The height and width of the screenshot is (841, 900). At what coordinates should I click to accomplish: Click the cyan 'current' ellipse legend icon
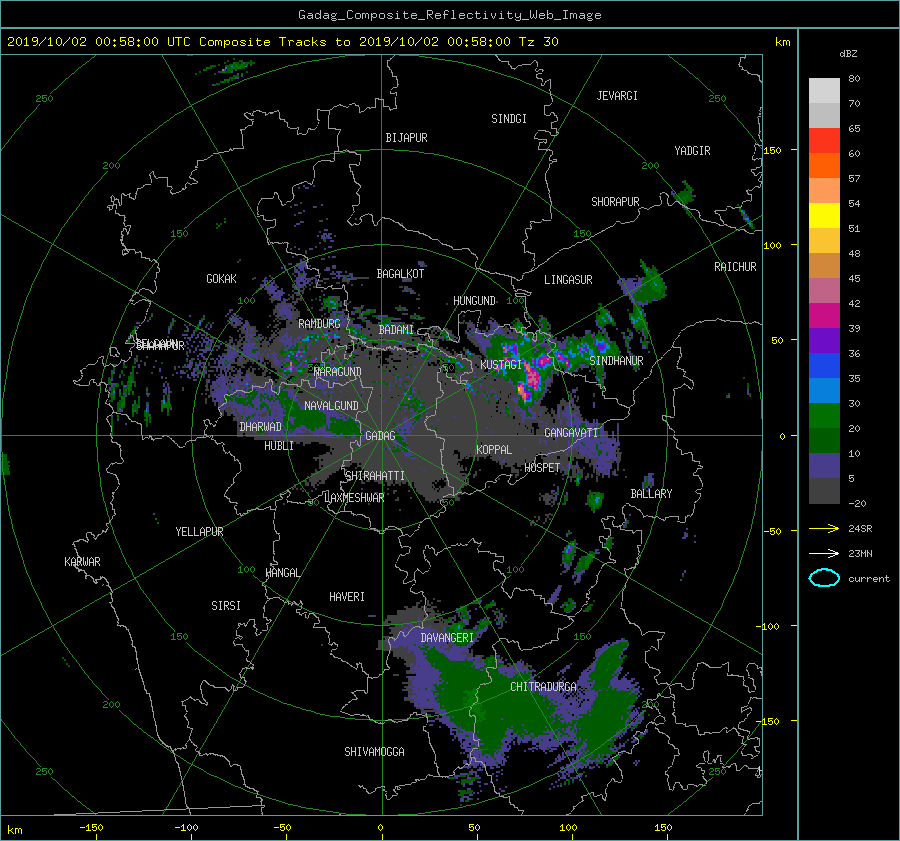[824, 578]
